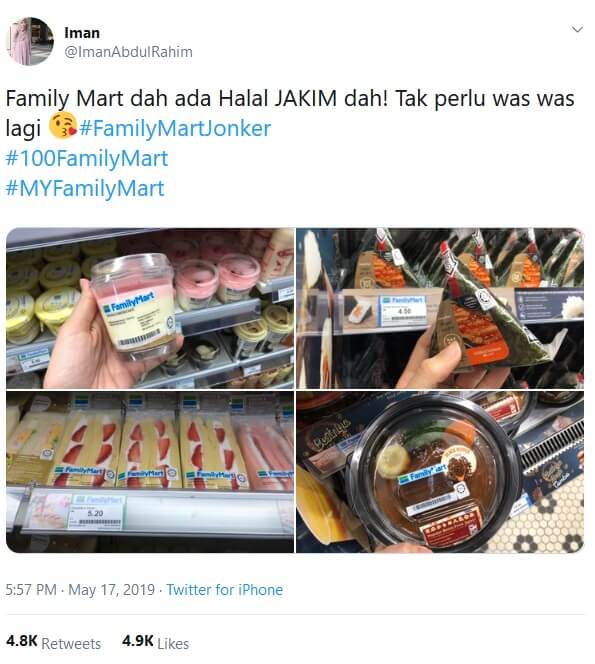The image size is (595, 664).
Task: Click the 4.9K likes count number
Action: click(x=138, y=641)
